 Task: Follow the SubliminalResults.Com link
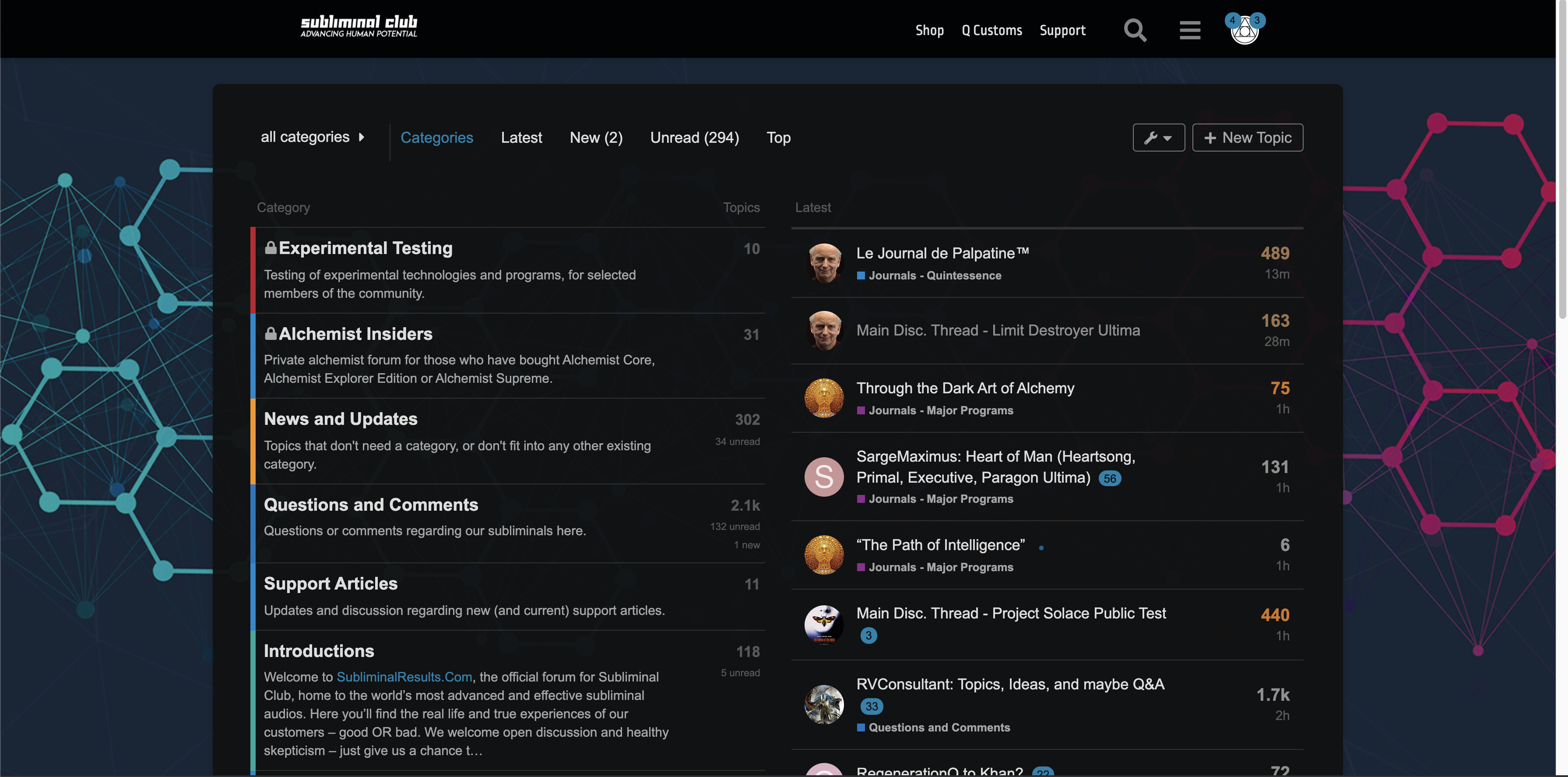coord(404,677)
